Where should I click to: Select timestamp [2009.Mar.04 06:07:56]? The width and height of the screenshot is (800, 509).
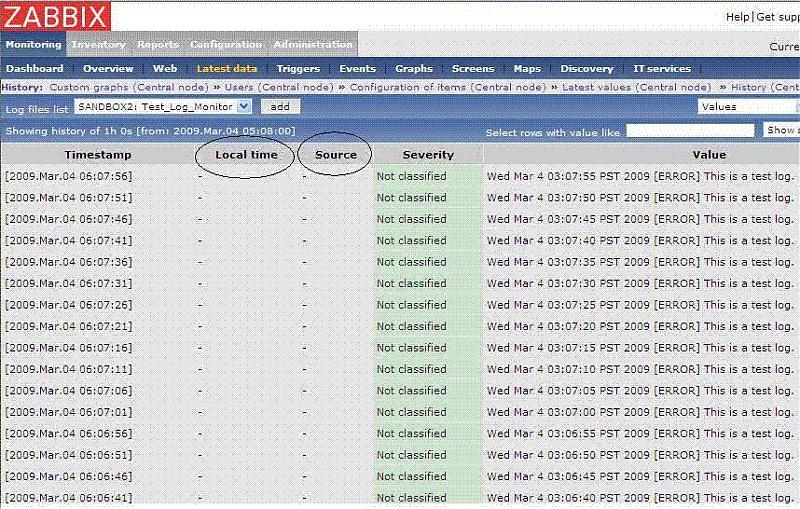tap(68, 176)
